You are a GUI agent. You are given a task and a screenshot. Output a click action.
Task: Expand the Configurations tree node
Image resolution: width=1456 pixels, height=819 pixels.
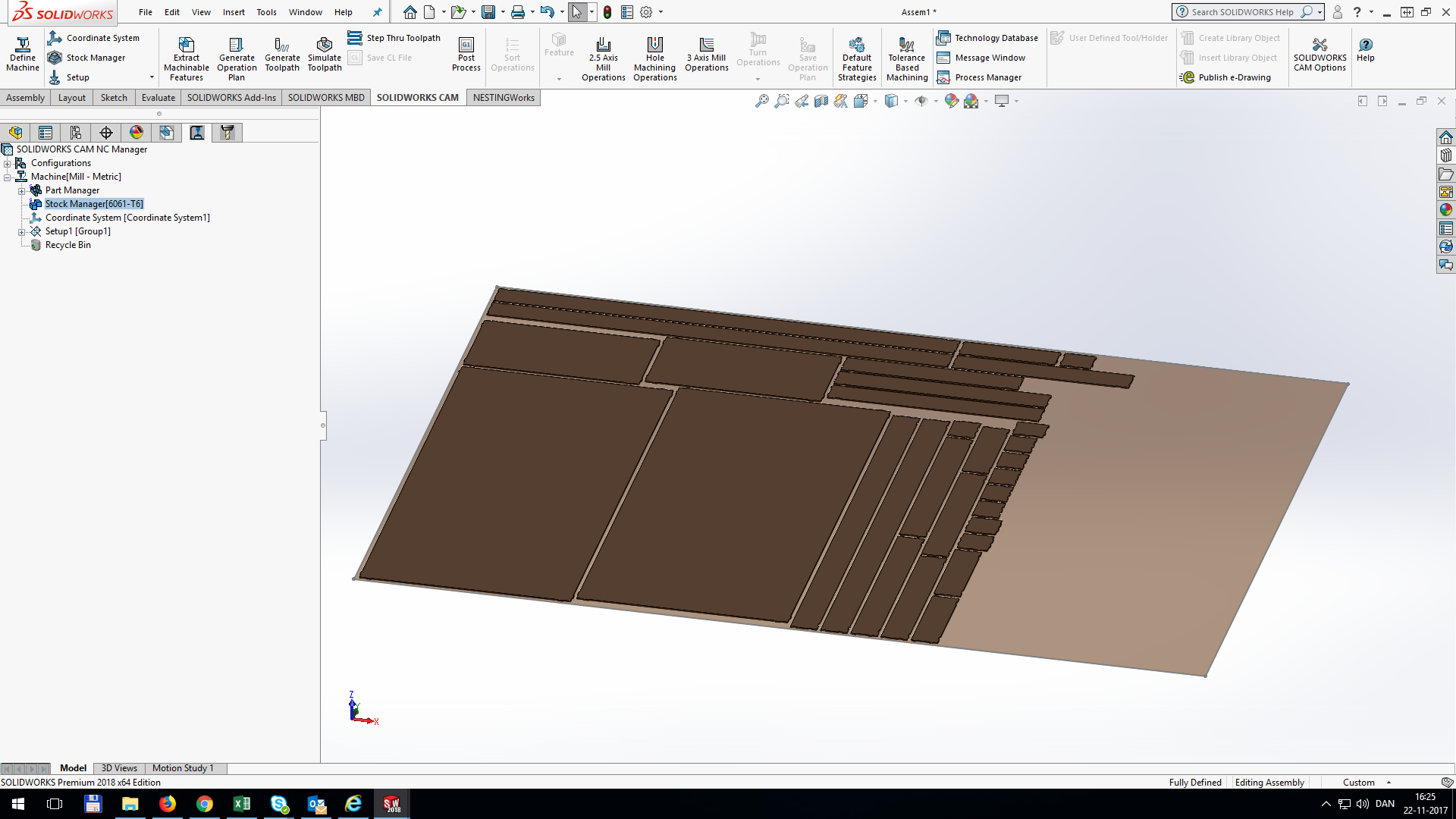[x=8, y=163]
